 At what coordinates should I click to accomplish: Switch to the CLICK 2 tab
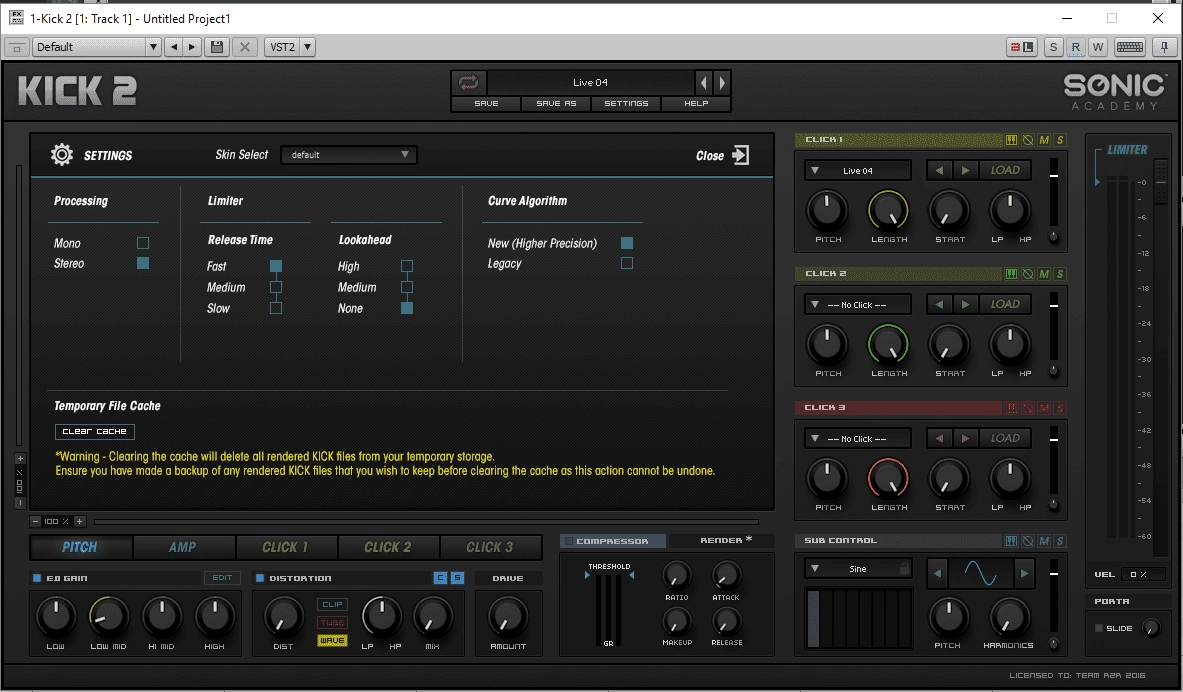coord(388,547)
